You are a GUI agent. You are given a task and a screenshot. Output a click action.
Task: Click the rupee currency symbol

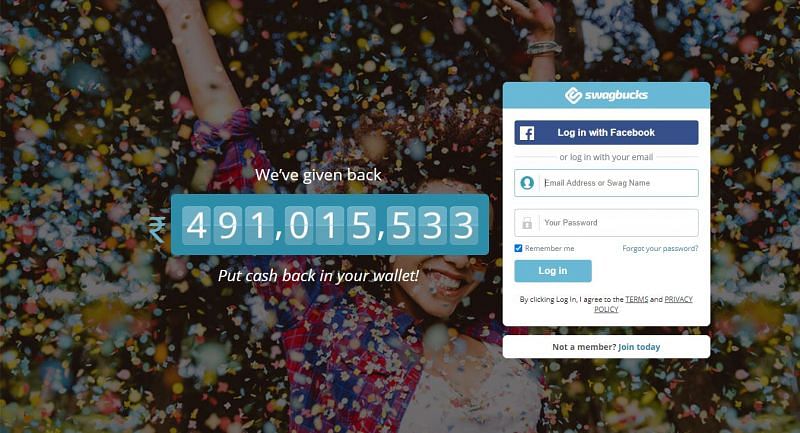[157, 229]
